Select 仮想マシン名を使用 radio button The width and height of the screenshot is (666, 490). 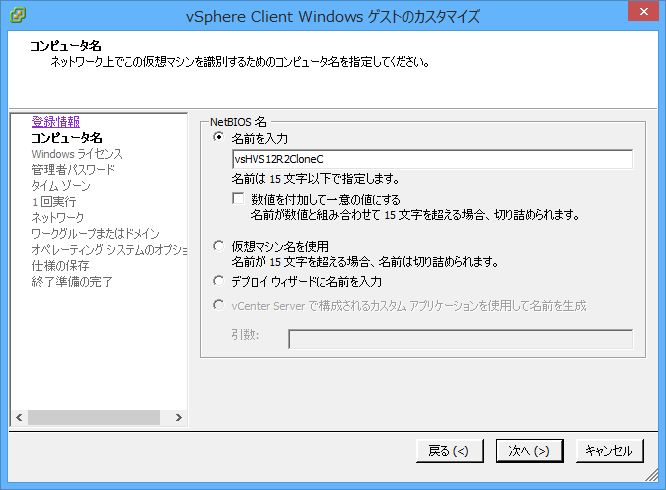coord(218,245)
